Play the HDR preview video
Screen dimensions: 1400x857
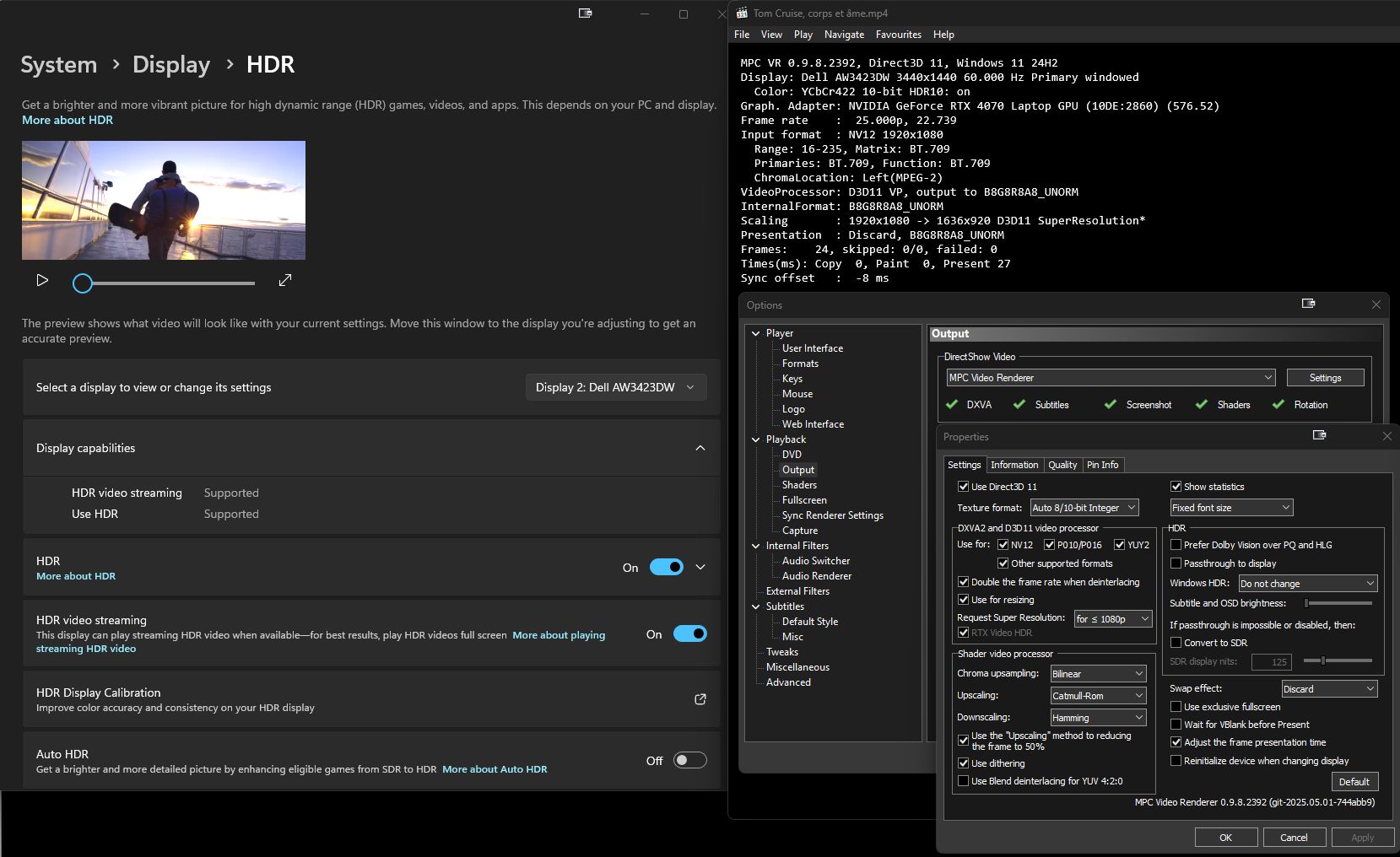(42, 280)
